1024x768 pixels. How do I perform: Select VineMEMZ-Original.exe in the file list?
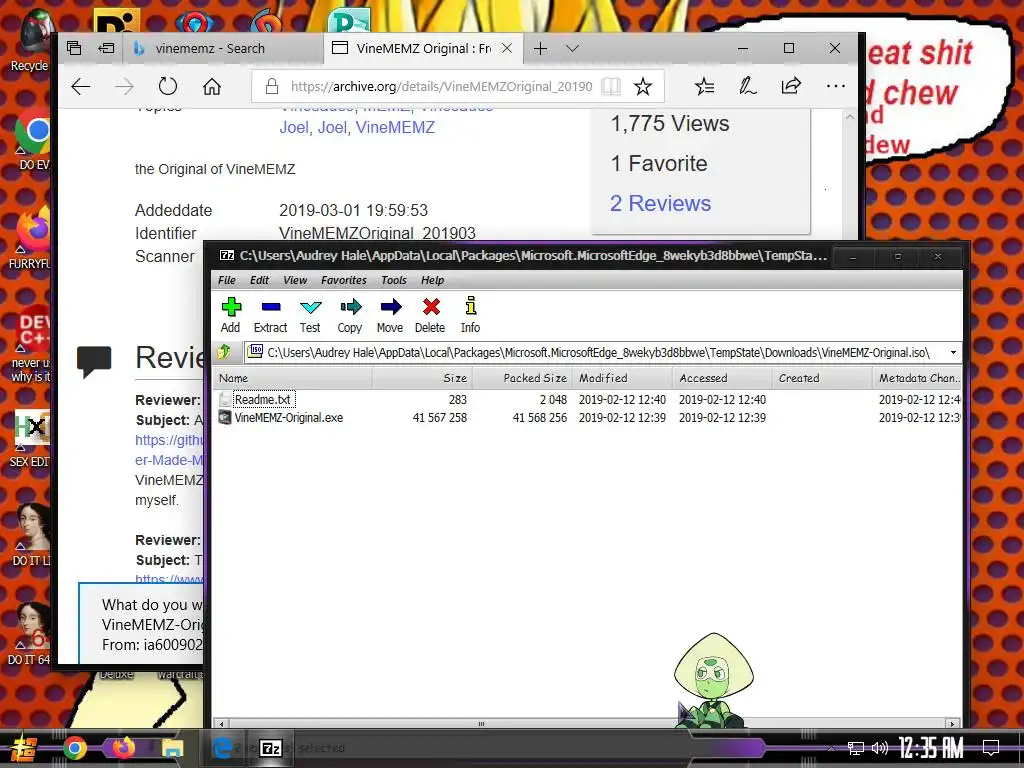pos(288,417)
